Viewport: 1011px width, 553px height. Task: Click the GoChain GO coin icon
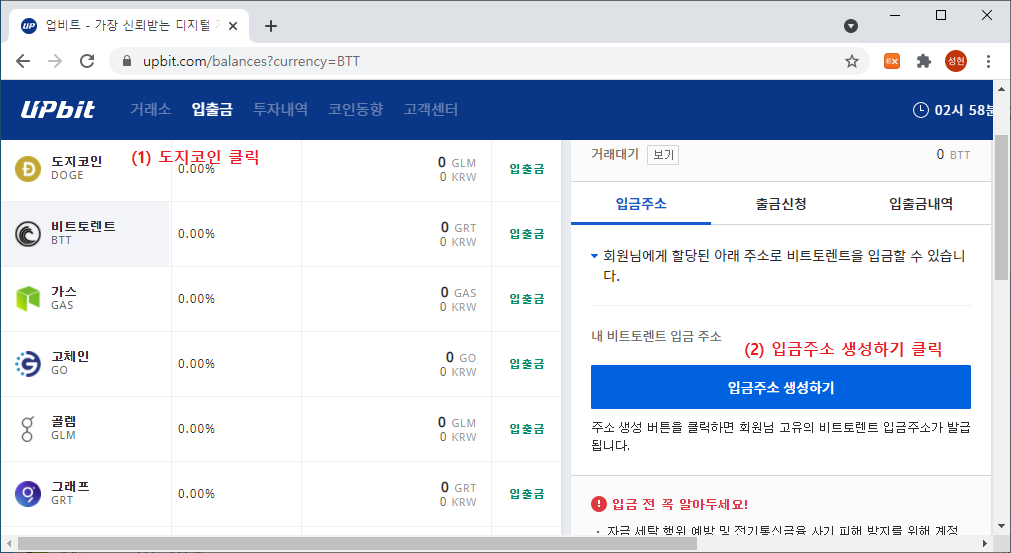tap(28, 364)
